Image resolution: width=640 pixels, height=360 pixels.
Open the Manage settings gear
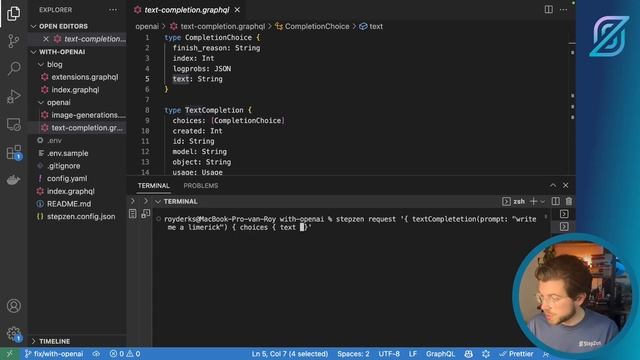pos(13,334)
